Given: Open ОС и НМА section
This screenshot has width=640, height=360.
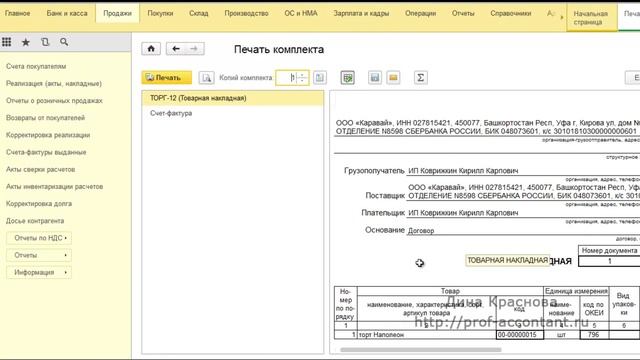Looking at the screenshot, I should 301,13.
